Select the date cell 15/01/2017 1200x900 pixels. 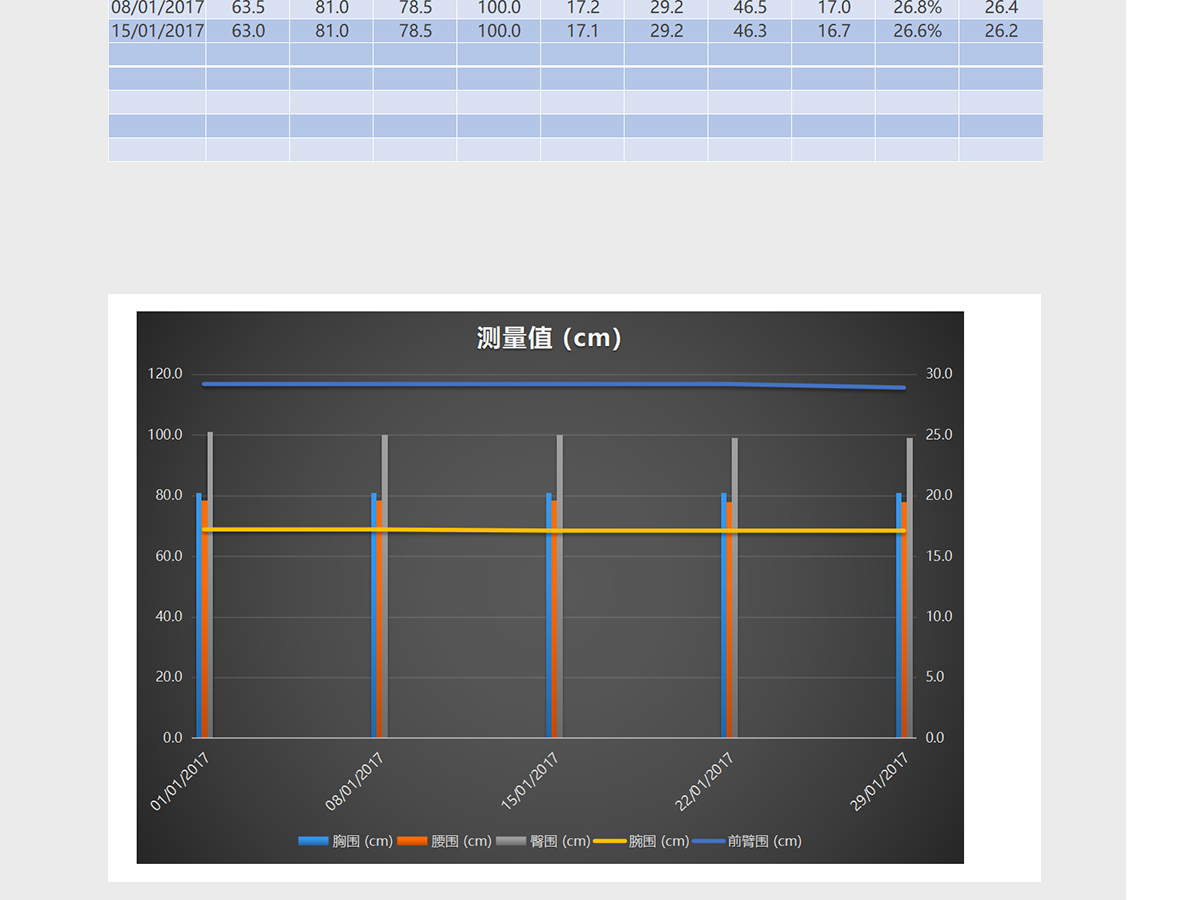click(x=157, y=31)
